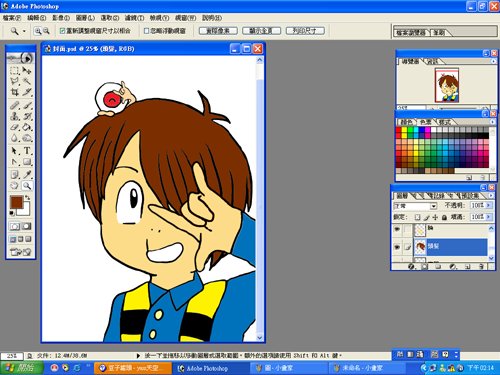Image resolution: width=500 pixels, height=375 pixels.
Task: Select the Zoom tool in toolbox
Action: [x=27, y=186]
